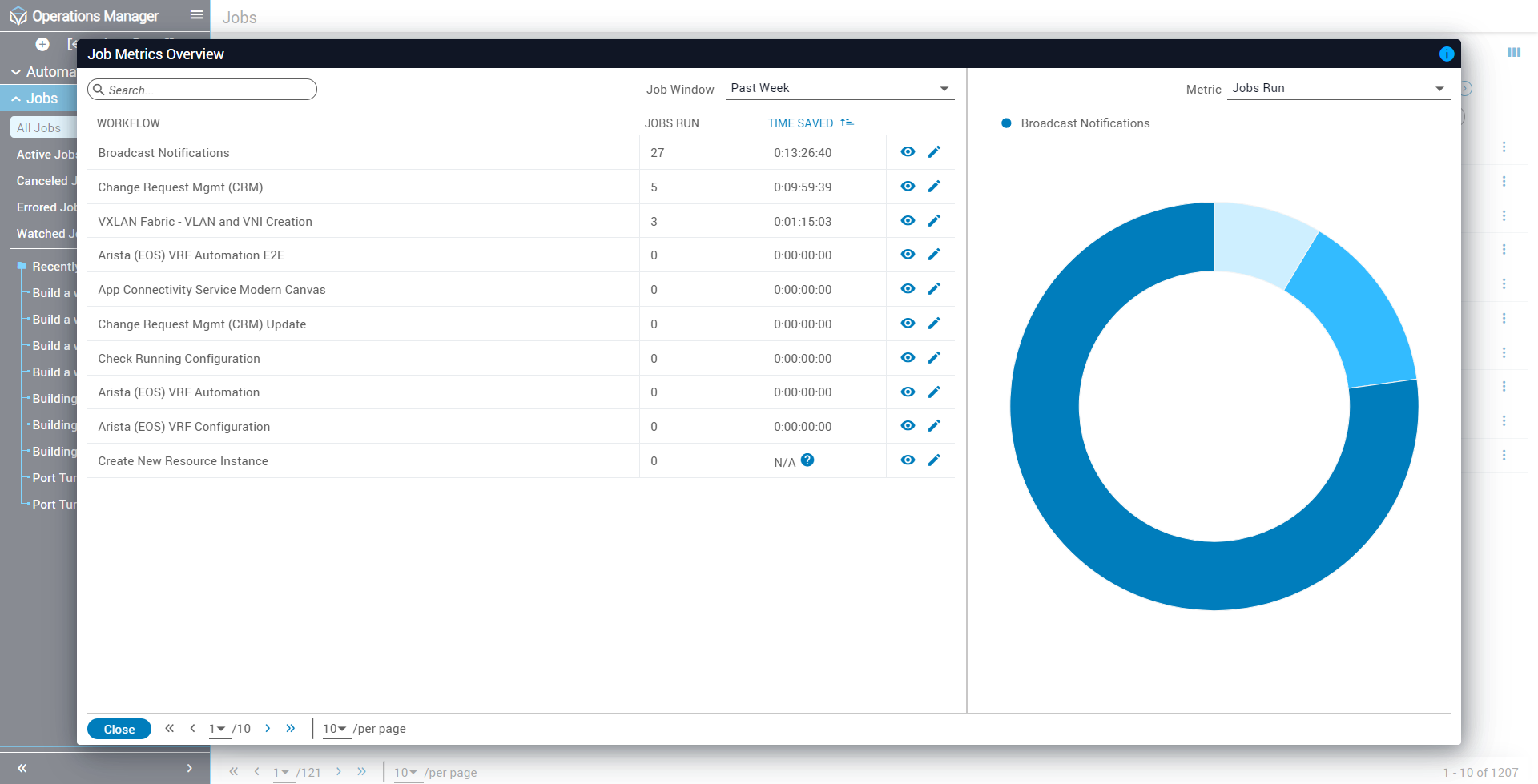Close the Job Metrics Overview dialog
Screen dimensions: 1538x784
click(119, 729)
